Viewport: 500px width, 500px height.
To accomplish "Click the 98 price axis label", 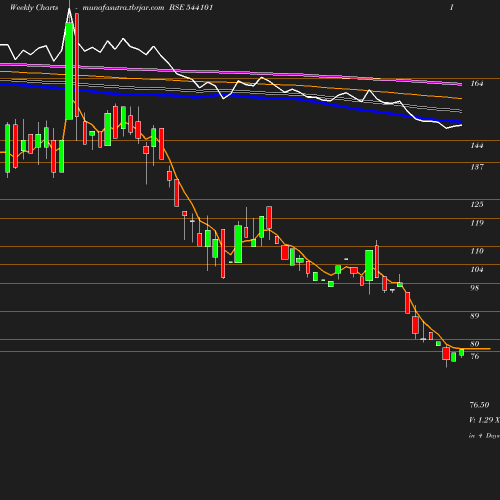I will 475,288.
